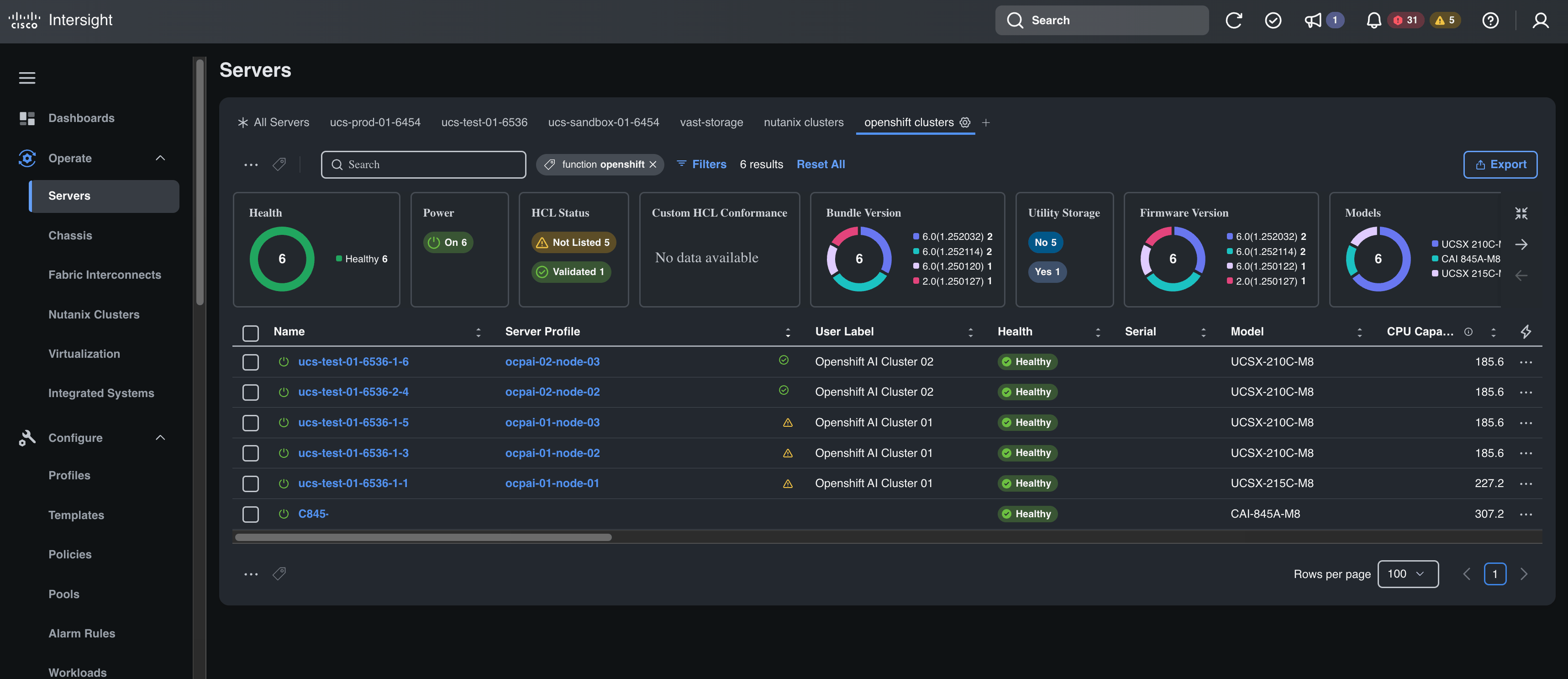Switch to the ucs-prod-01-6454 tab

pyautogui.click(x=375, y=122)
